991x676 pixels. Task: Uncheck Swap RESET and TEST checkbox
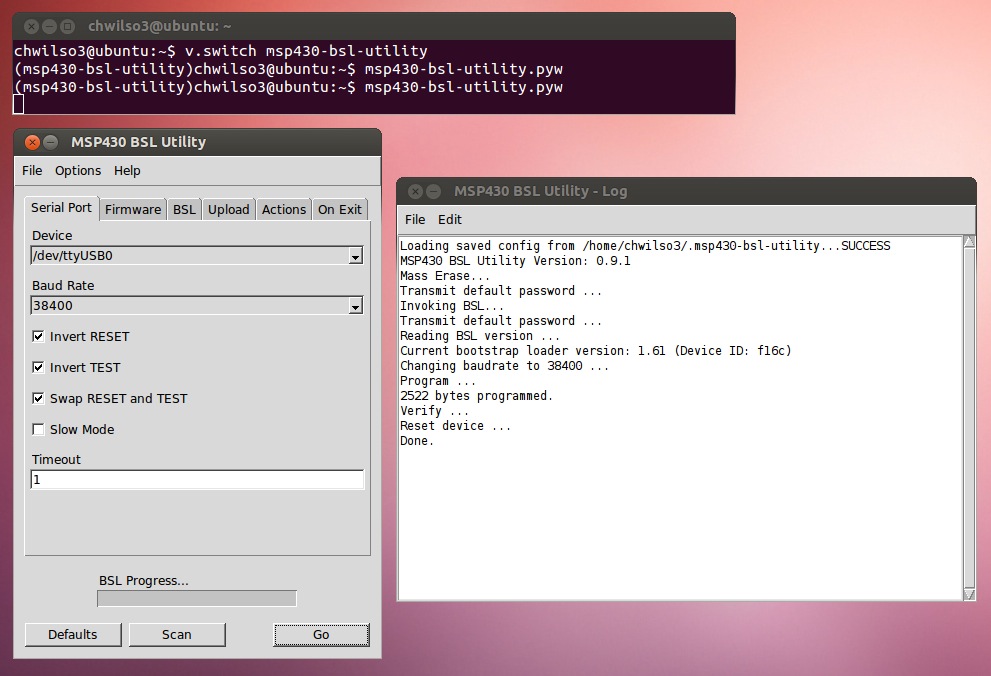point(39,398)
